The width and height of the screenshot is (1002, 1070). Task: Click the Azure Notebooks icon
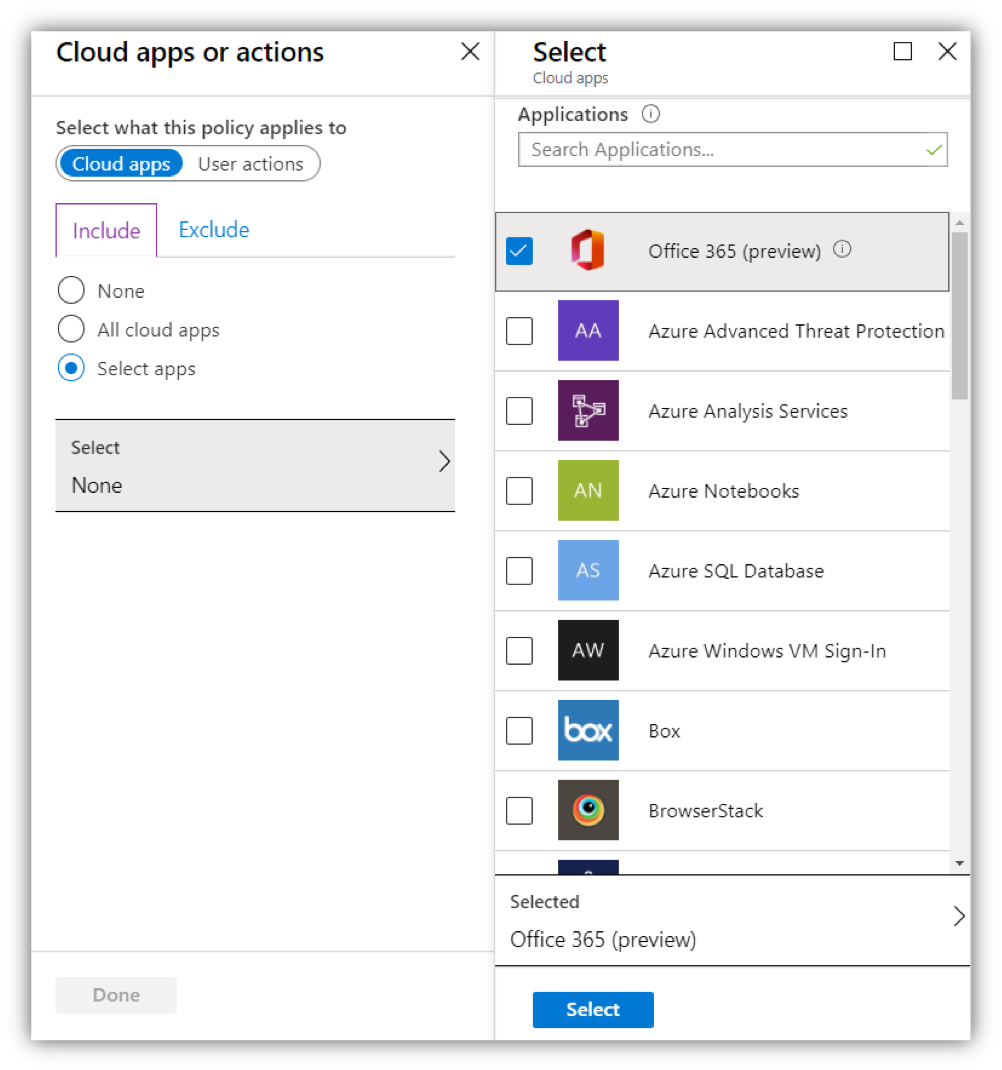(x=588, y=491)
